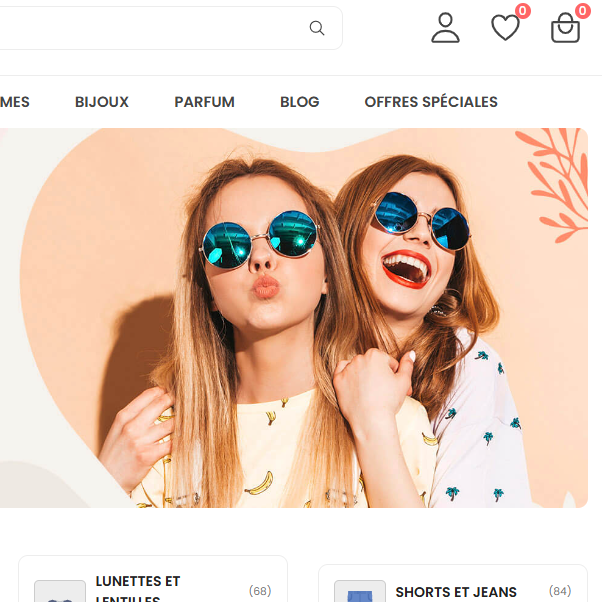Open the user account icon
This screenshot has height=602, width=602.
[x=445, y=28]
